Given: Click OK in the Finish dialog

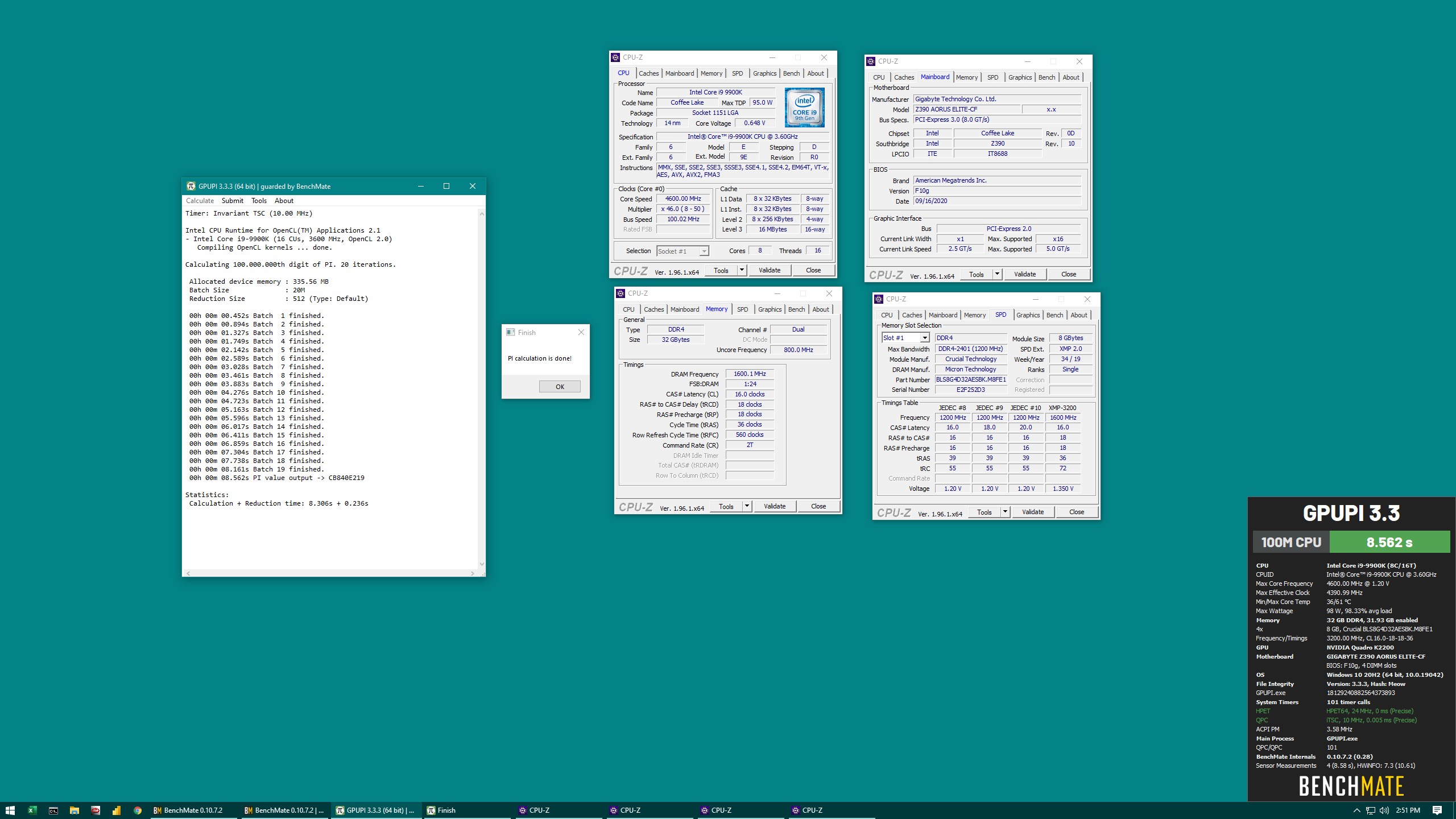Looking at the screenshot, I should pos(560,387).
